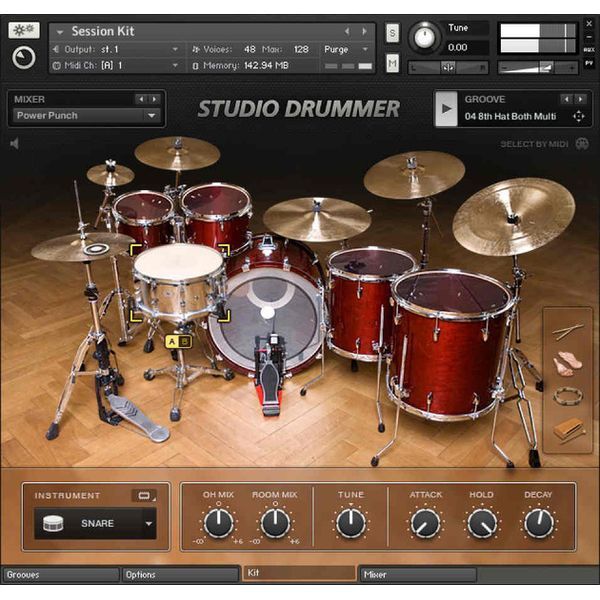The width and height of the screenshot is (600, 600).
Task: Open the Options tab
Action: point(180,575)
